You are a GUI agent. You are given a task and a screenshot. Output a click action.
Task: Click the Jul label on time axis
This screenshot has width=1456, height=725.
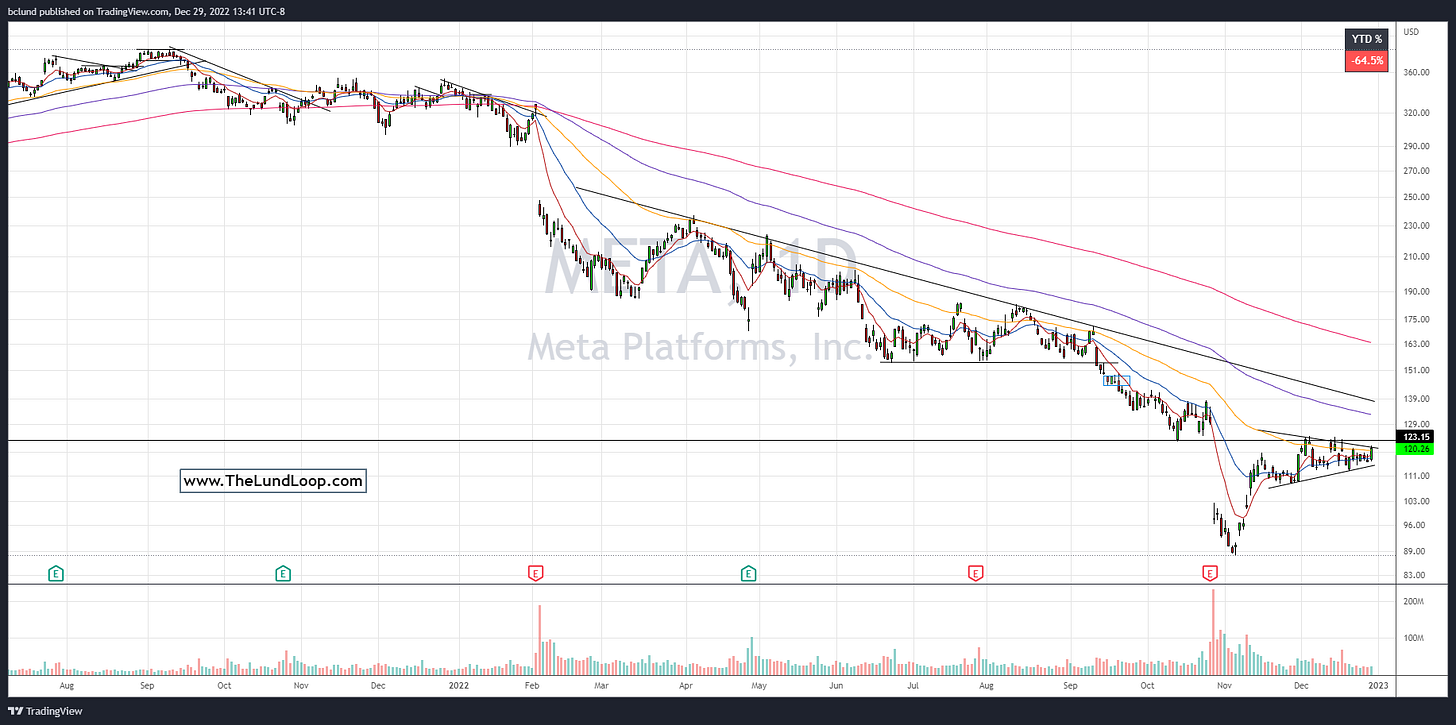(913, 686)
